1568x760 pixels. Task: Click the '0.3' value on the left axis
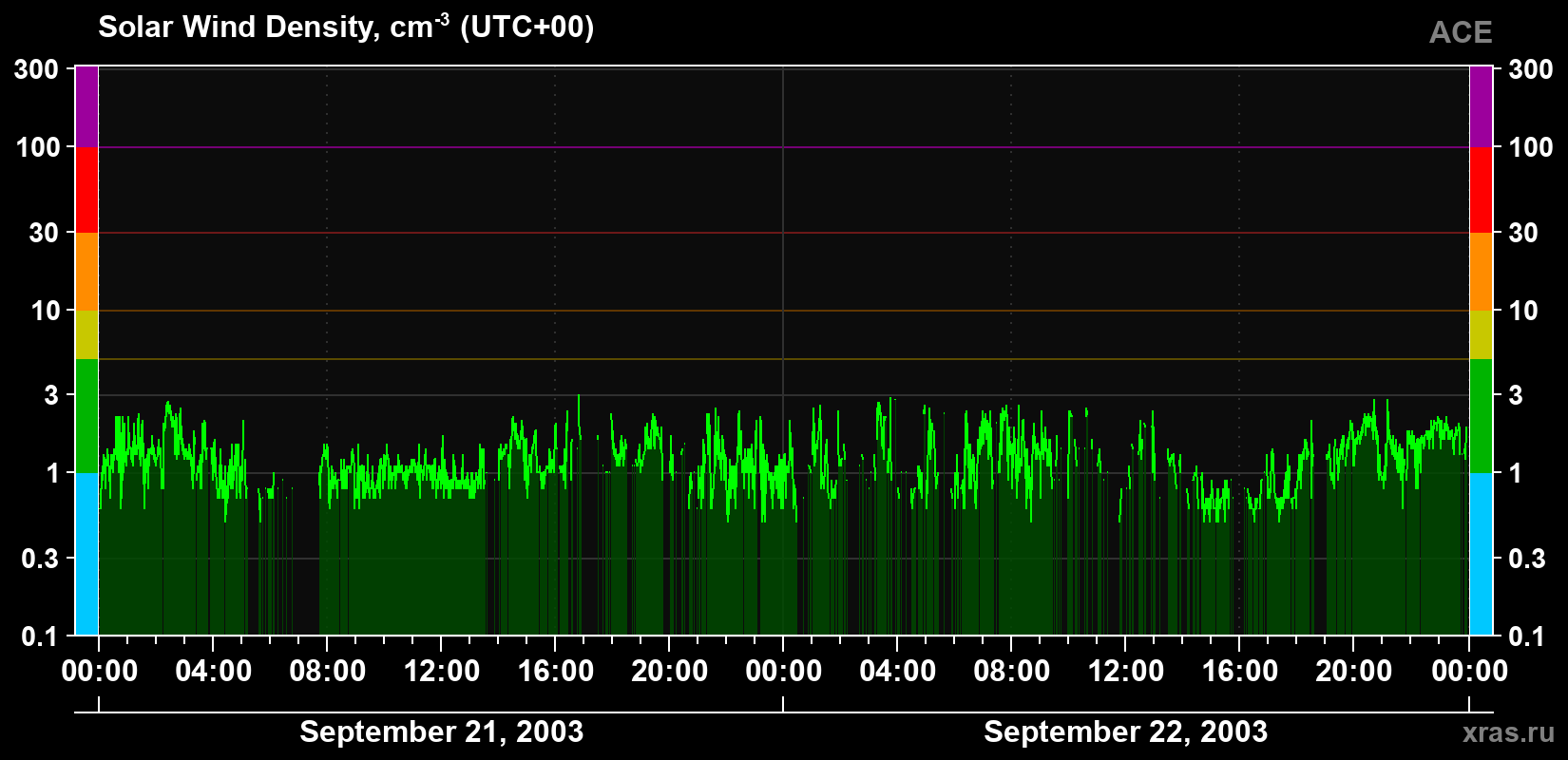pos(40,559)
